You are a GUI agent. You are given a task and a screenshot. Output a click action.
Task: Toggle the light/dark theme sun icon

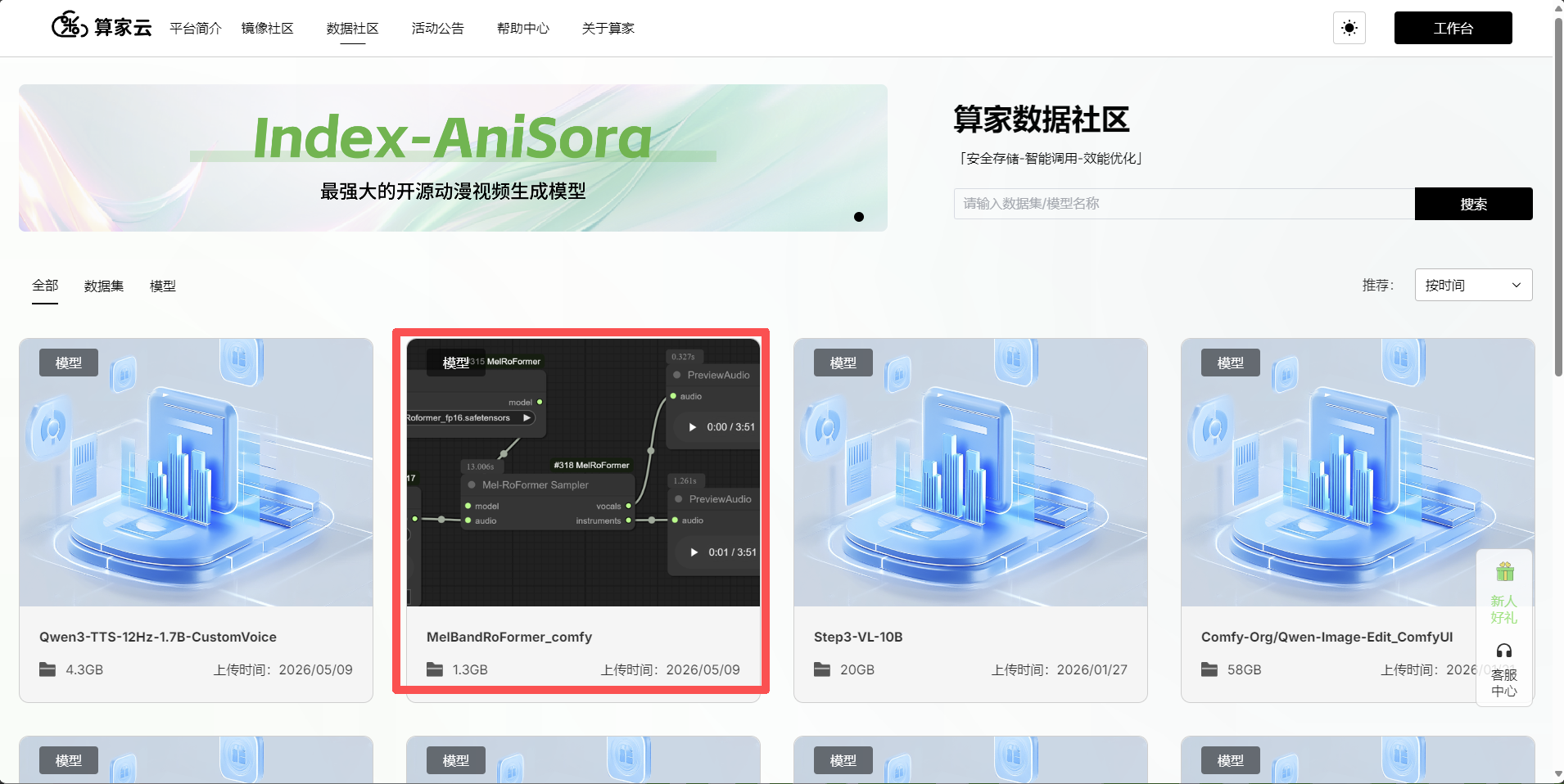pos(1349,28)
